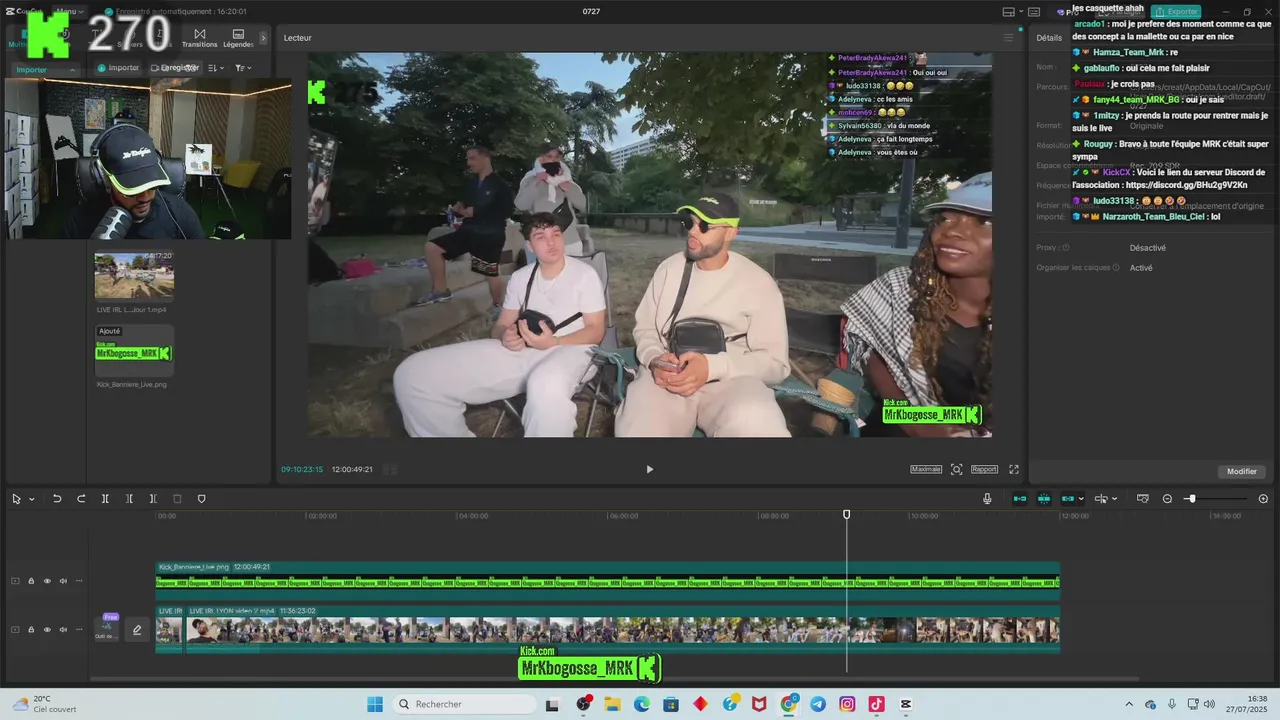
Task: Open the timeline cover settings icon
Action: (x=1143, y=499)
